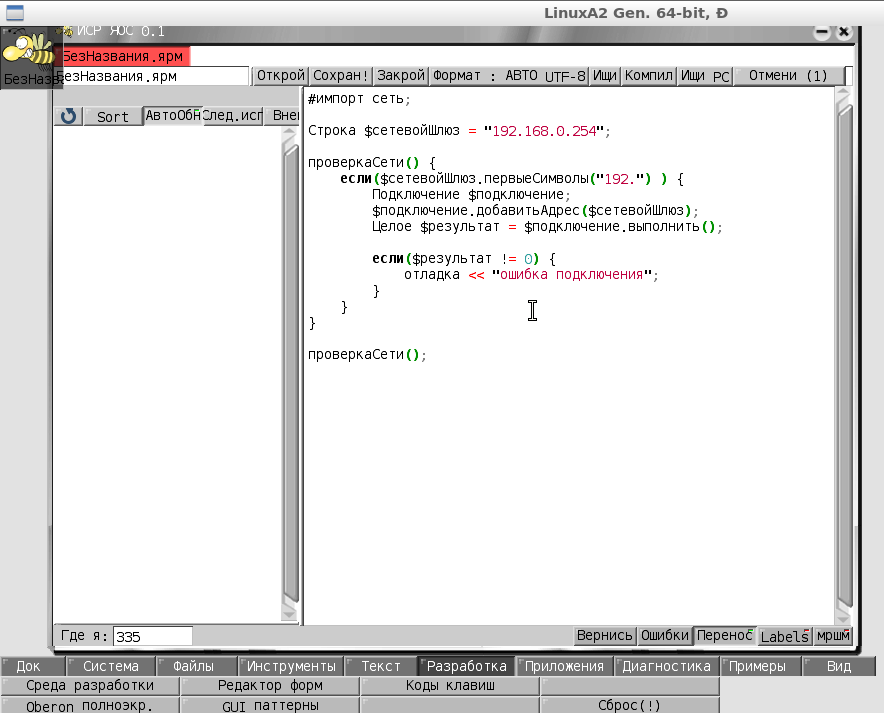Open the Диагностика menu
884x713 pixels.
pyautogui.click(x=666, y=666)
